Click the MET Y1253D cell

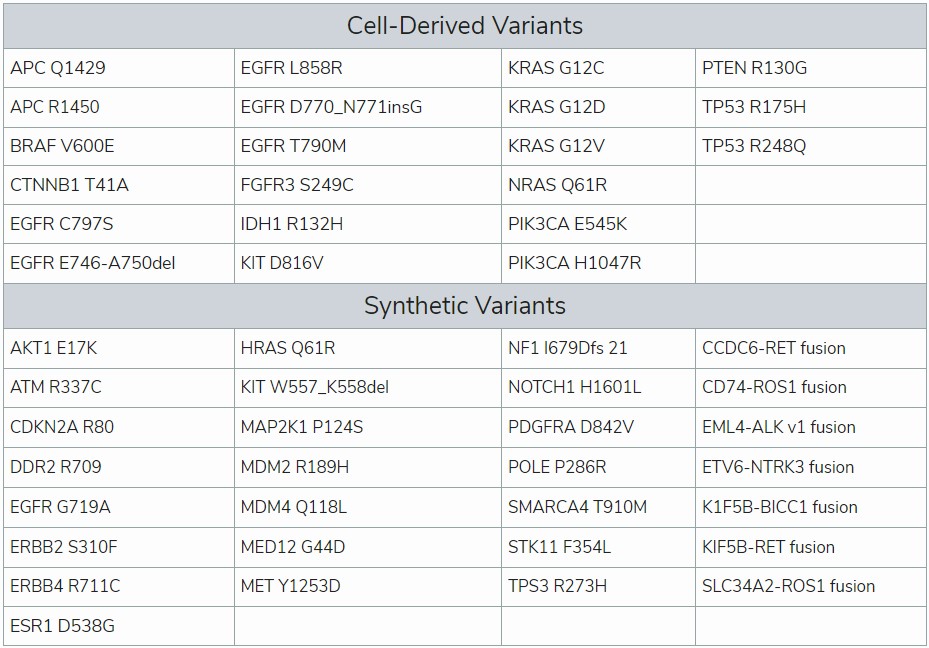click(x=368, y=586)
